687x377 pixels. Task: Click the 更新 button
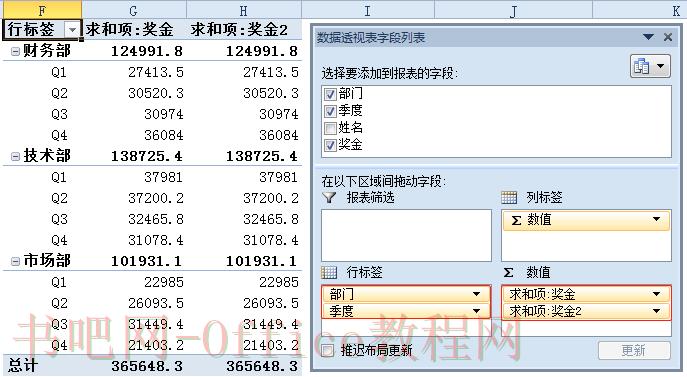(x=634, y=350)
